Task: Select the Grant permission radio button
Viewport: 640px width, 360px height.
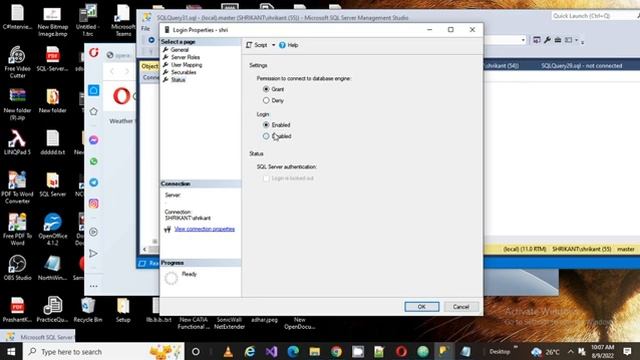Action: (x=266, y=89)
